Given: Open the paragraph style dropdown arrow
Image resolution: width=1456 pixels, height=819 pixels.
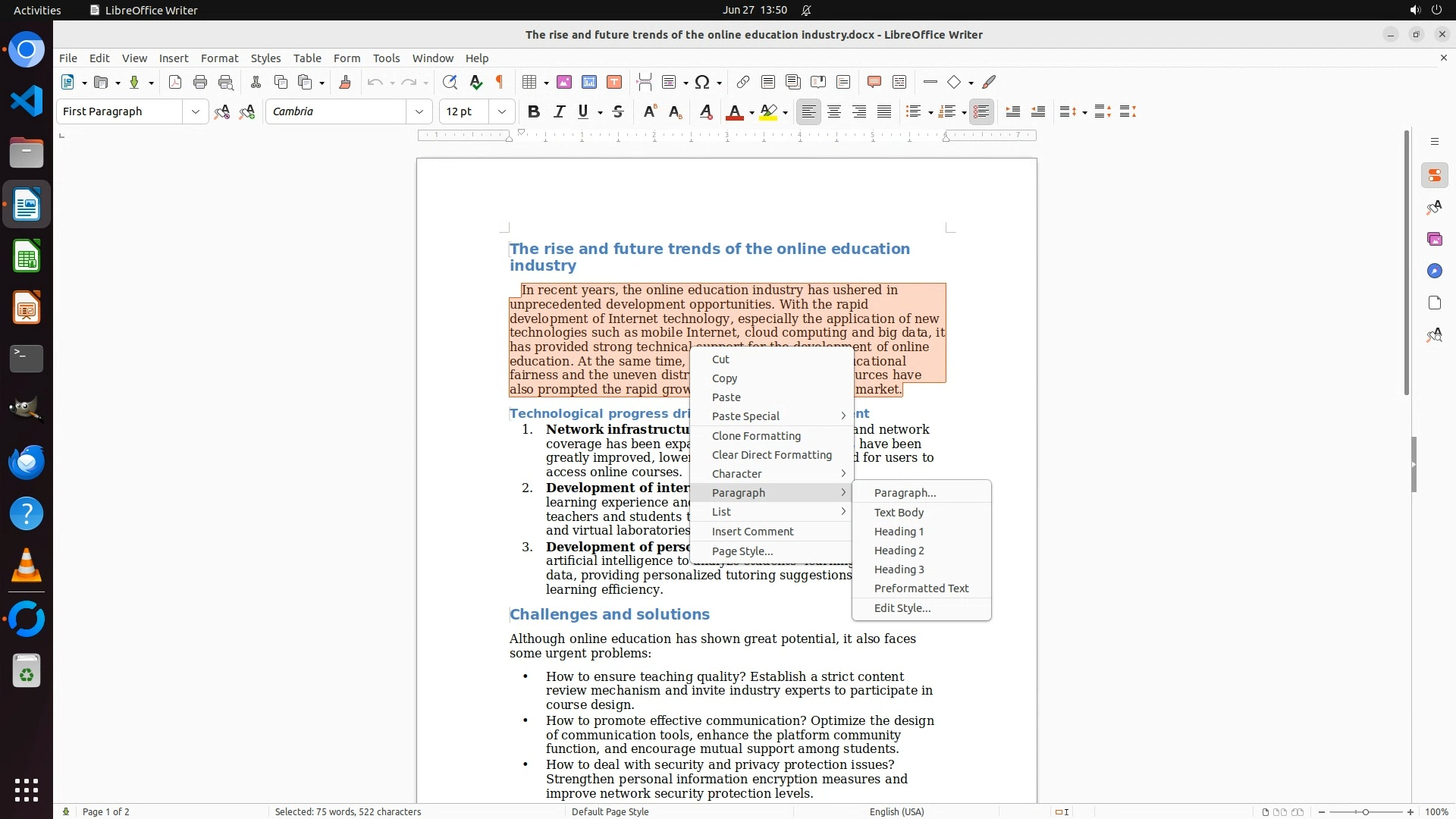Looking at the screenshot, I should coord(195,111).
